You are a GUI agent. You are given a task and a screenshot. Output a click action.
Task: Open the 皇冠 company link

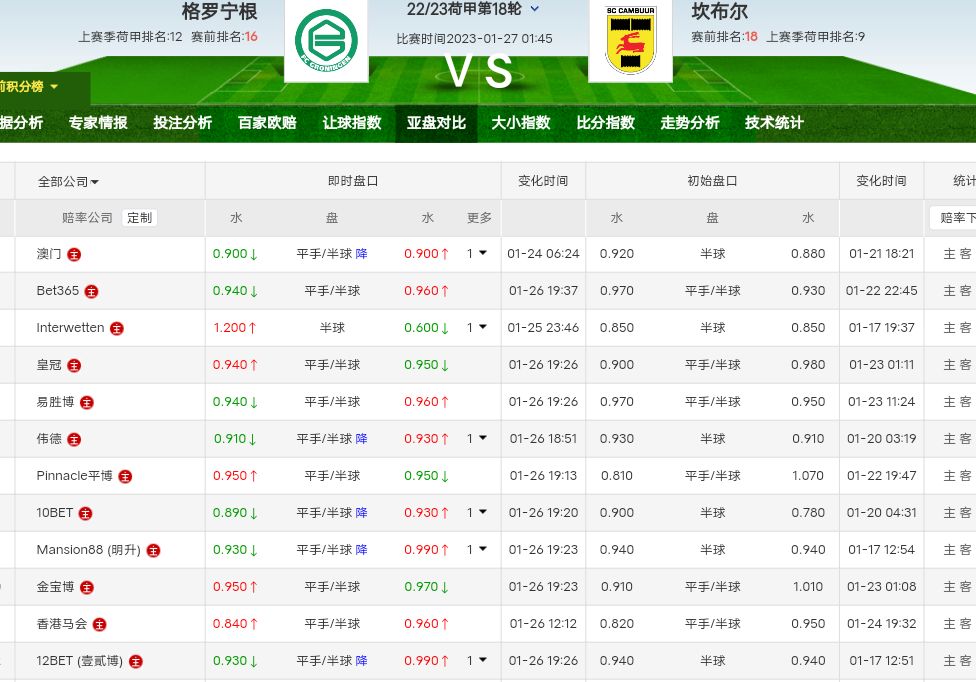[x=49, y=365]
